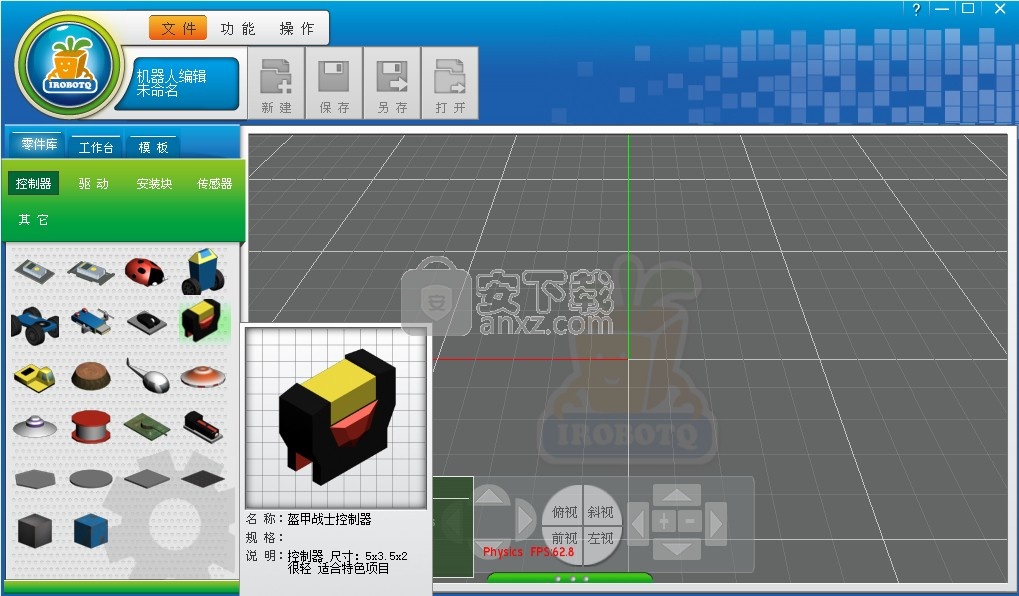Pick the gray hexagon plate part

[x=34, y=479]
